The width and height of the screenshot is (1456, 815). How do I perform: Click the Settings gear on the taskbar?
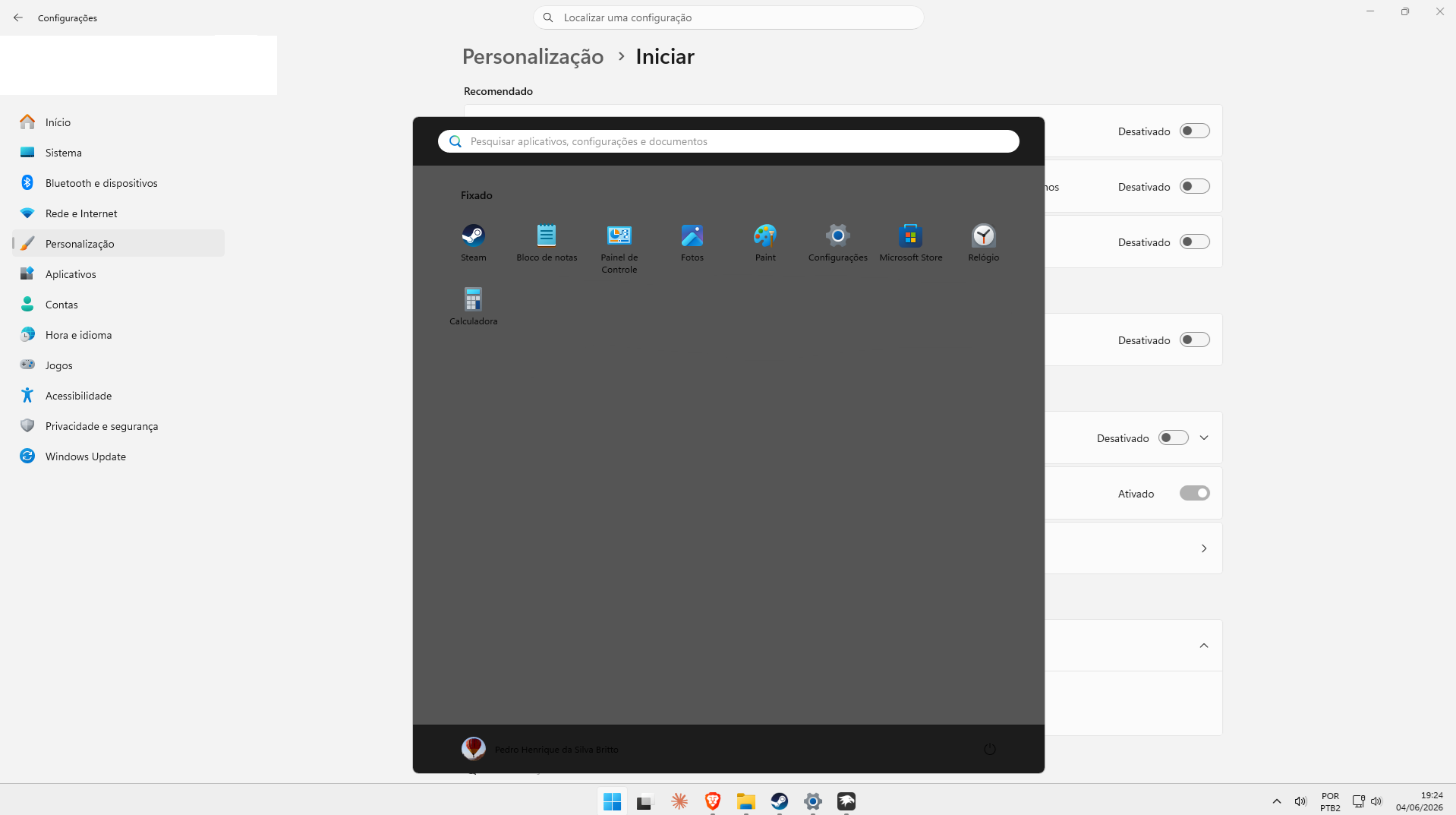[x=813, y=801]
